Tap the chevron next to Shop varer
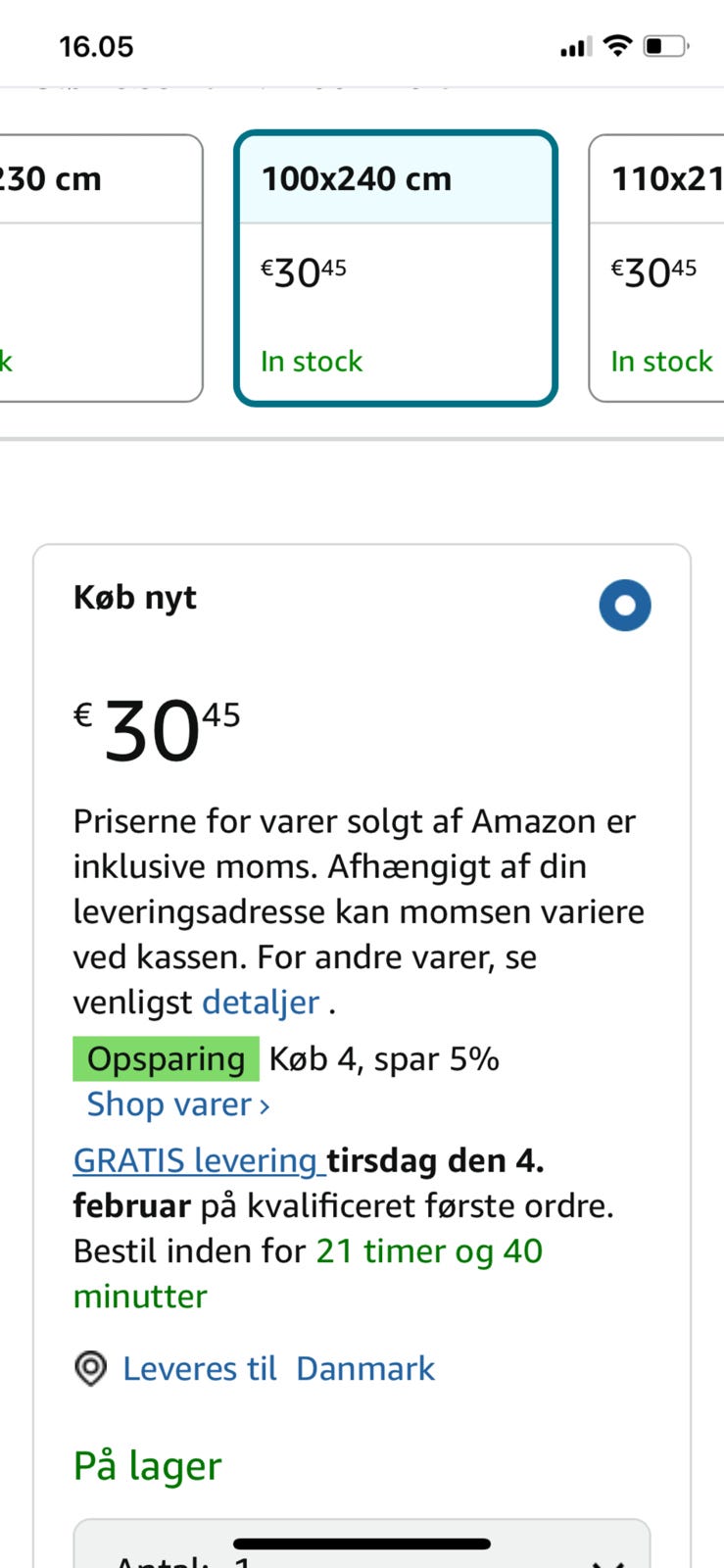Screen dimensions: 724x1568 (265, 1106)
